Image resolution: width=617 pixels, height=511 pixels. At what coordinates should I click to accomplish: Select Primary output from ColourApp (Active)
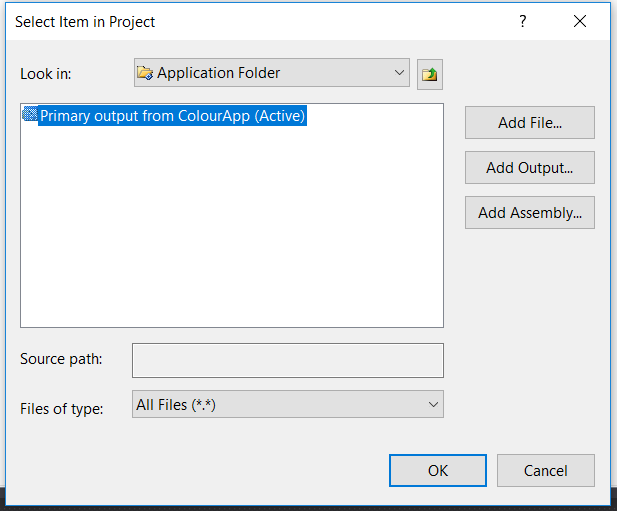(172, 116)
